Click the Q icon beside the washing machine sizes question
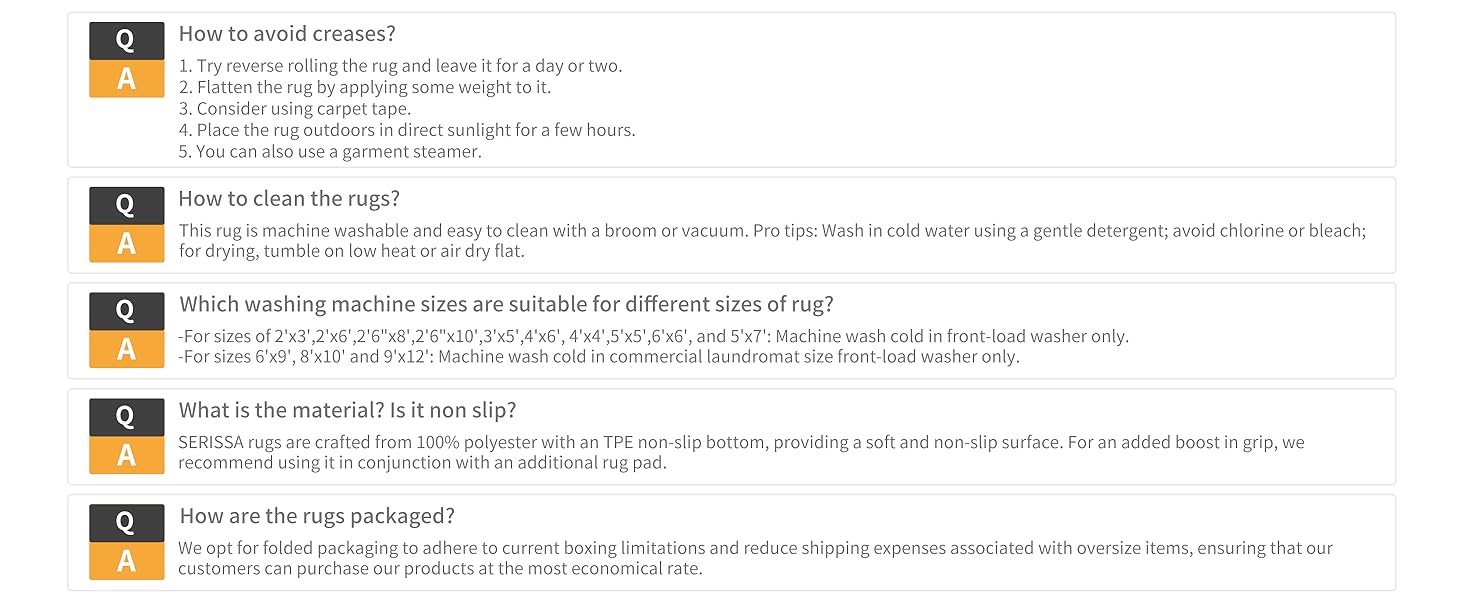This screenshot has width=1464, height=600. coord(126,310)
